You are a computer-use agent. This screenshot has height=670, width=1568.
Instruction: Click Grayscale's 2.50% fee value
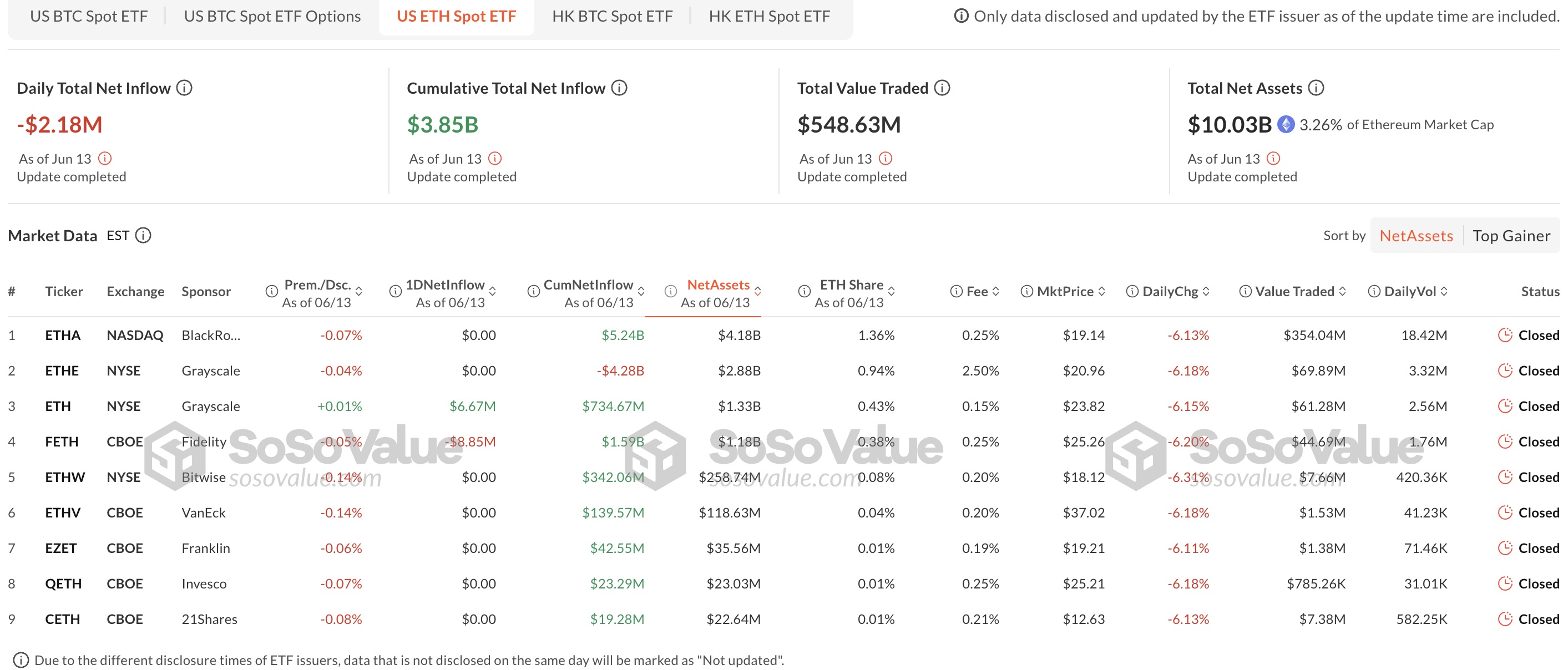tap(980, 370)
